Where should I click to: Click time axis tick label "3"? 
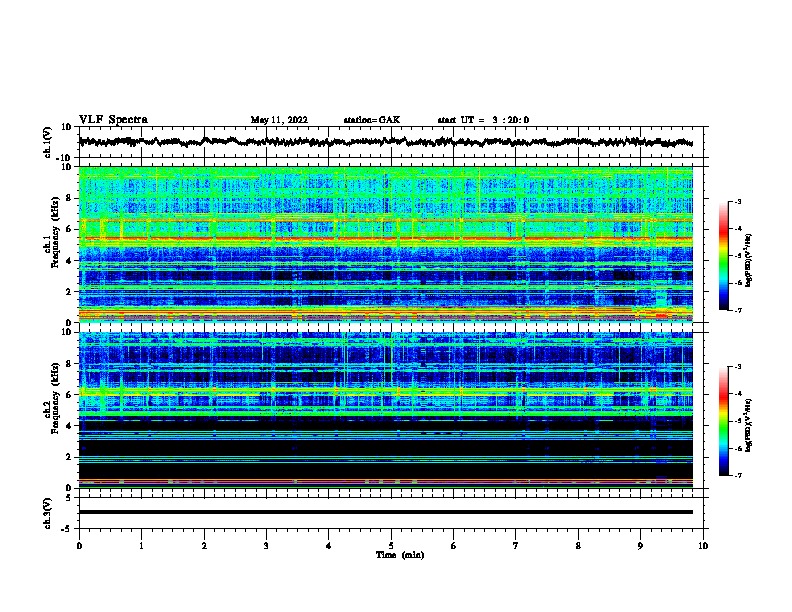pyautogui.click(x=266, y=545)
